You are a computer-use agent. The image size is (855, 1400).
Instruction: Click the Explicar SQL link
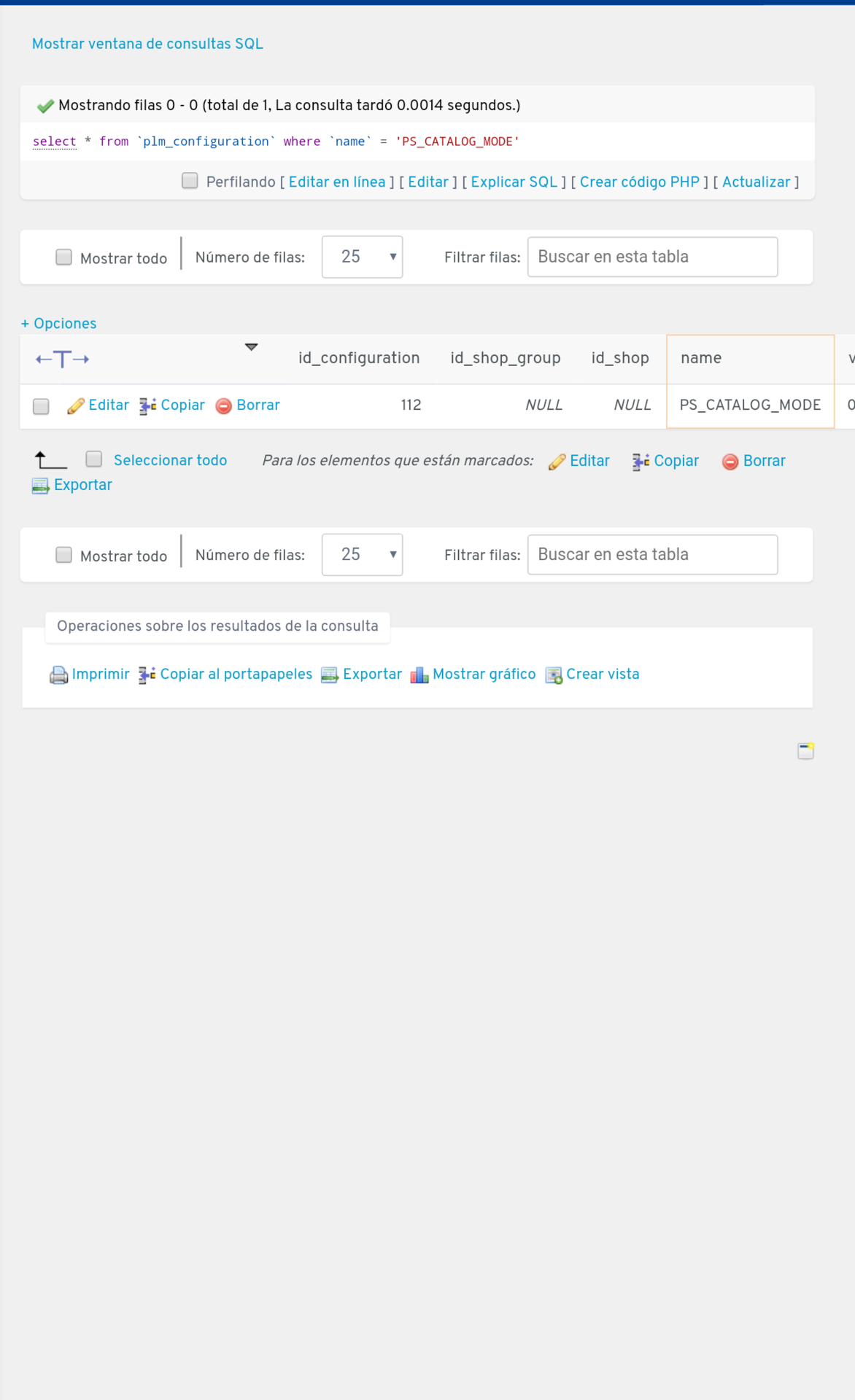(x=514, y=182)
